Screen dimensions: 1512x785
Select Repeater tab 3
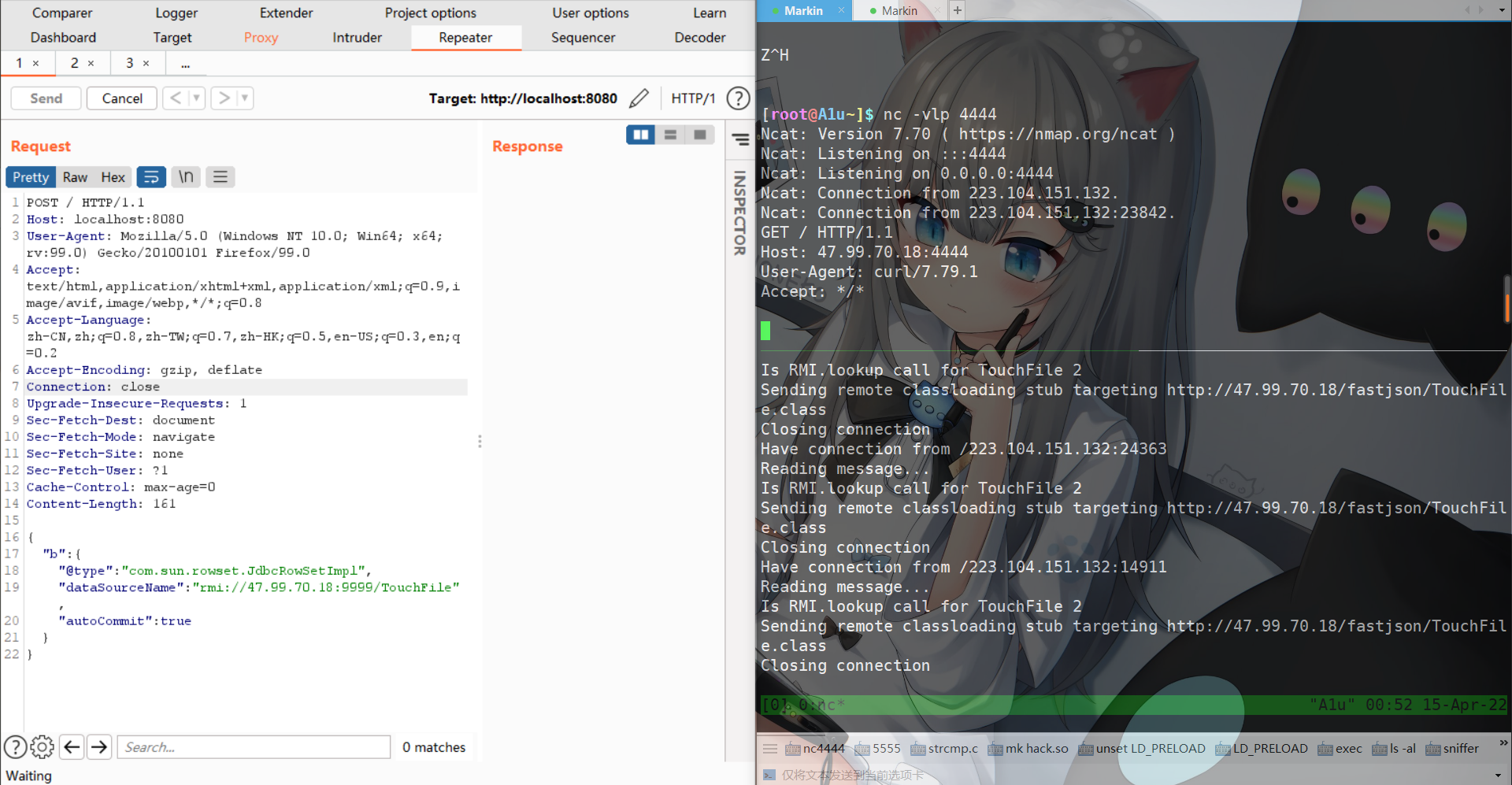point(130,63)
